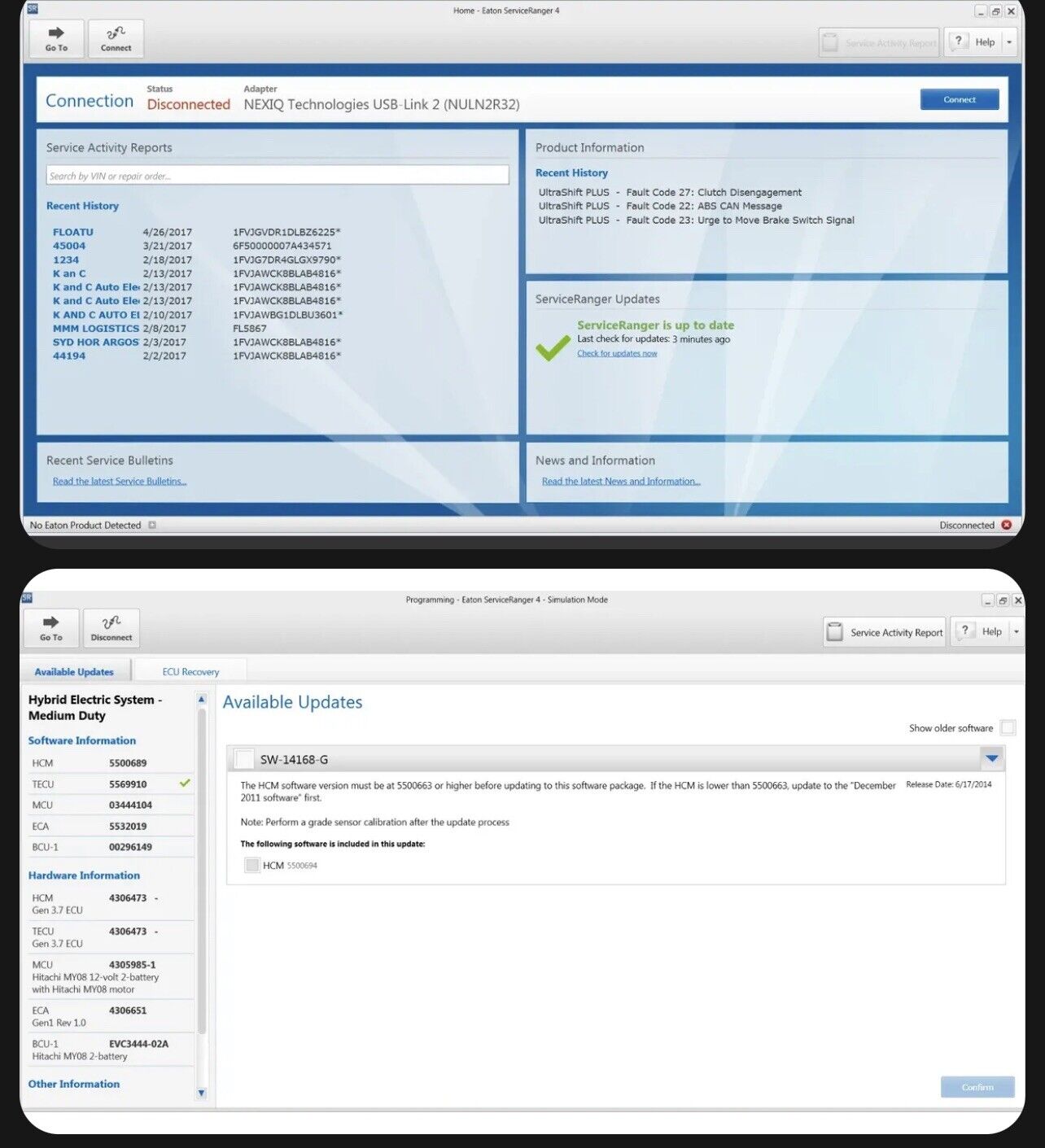Click icon beside No Eaton Product Detected
Screen dimensions: 1045x1148
(152, 526)
